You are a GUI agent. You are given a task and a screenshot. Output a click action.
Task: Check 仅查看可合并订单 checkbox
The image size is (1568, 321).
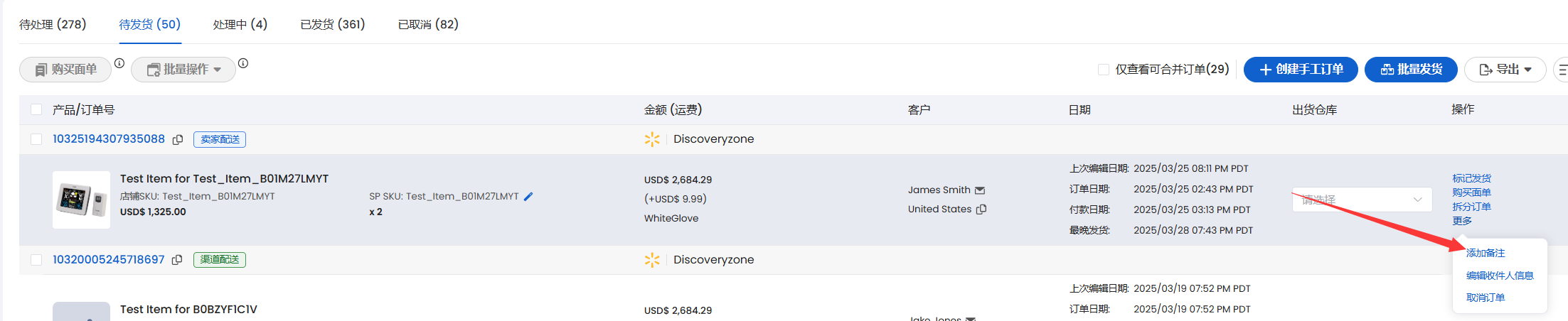click(x=1104, y=70)
